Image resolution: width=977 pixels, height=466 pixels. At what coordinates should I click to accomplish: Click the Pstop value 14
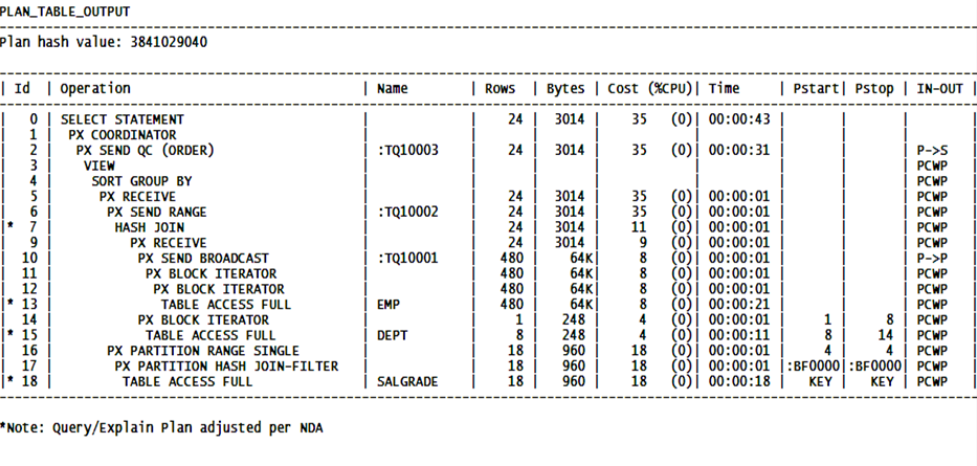tap(886, 335)
